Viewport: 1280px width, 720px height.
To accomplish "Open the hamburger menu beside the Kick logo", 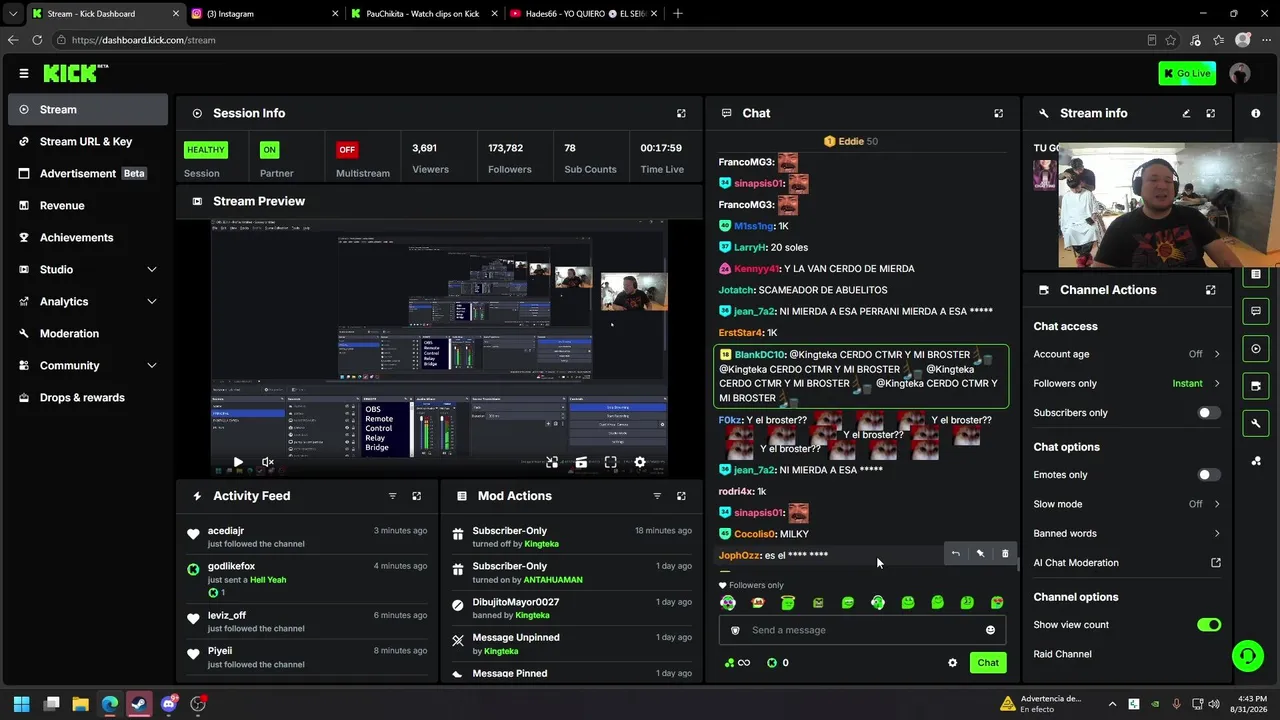I will (24, 73).
